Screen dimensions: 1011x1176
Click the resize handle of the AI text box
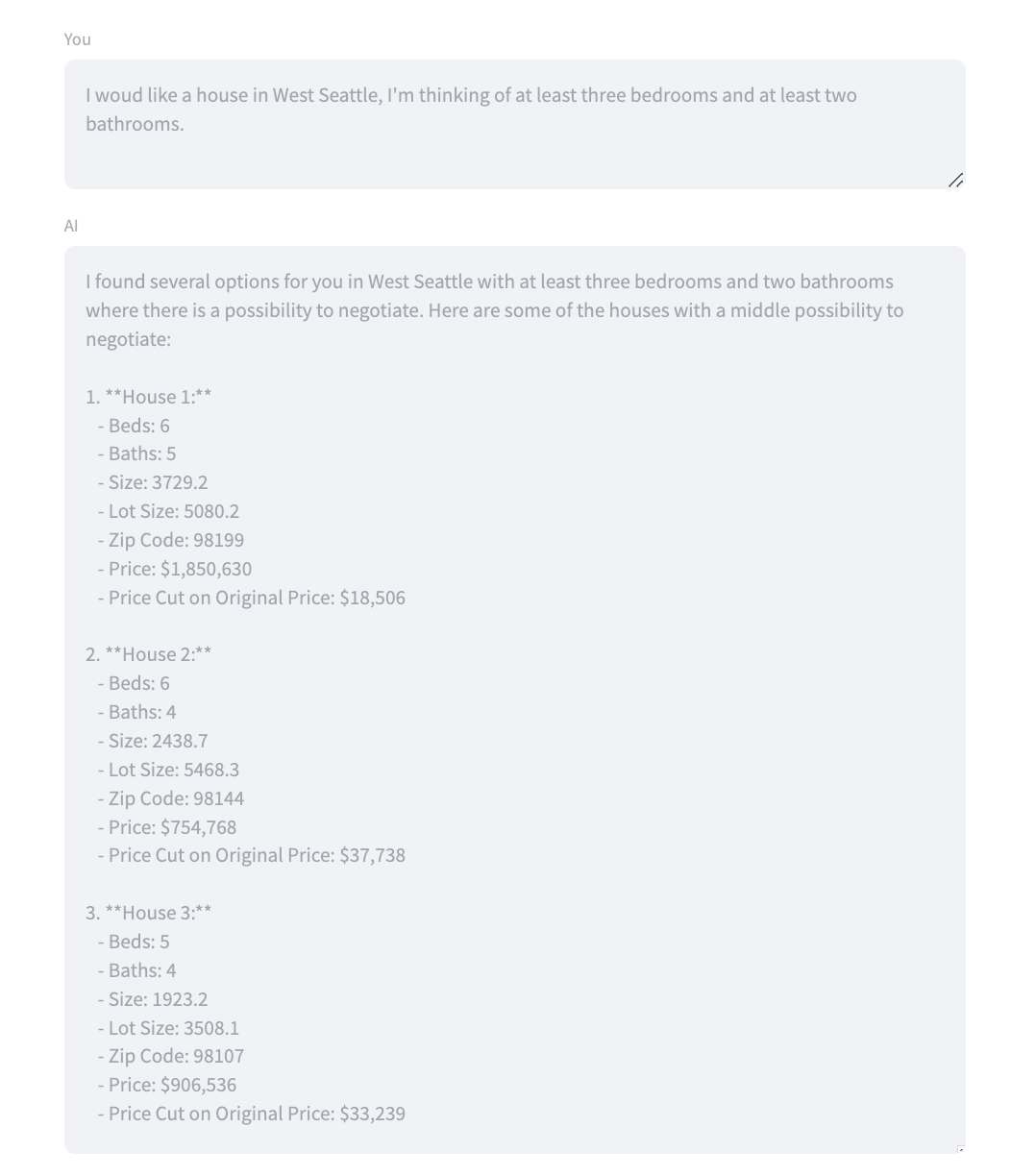(x=960, y=1148)
